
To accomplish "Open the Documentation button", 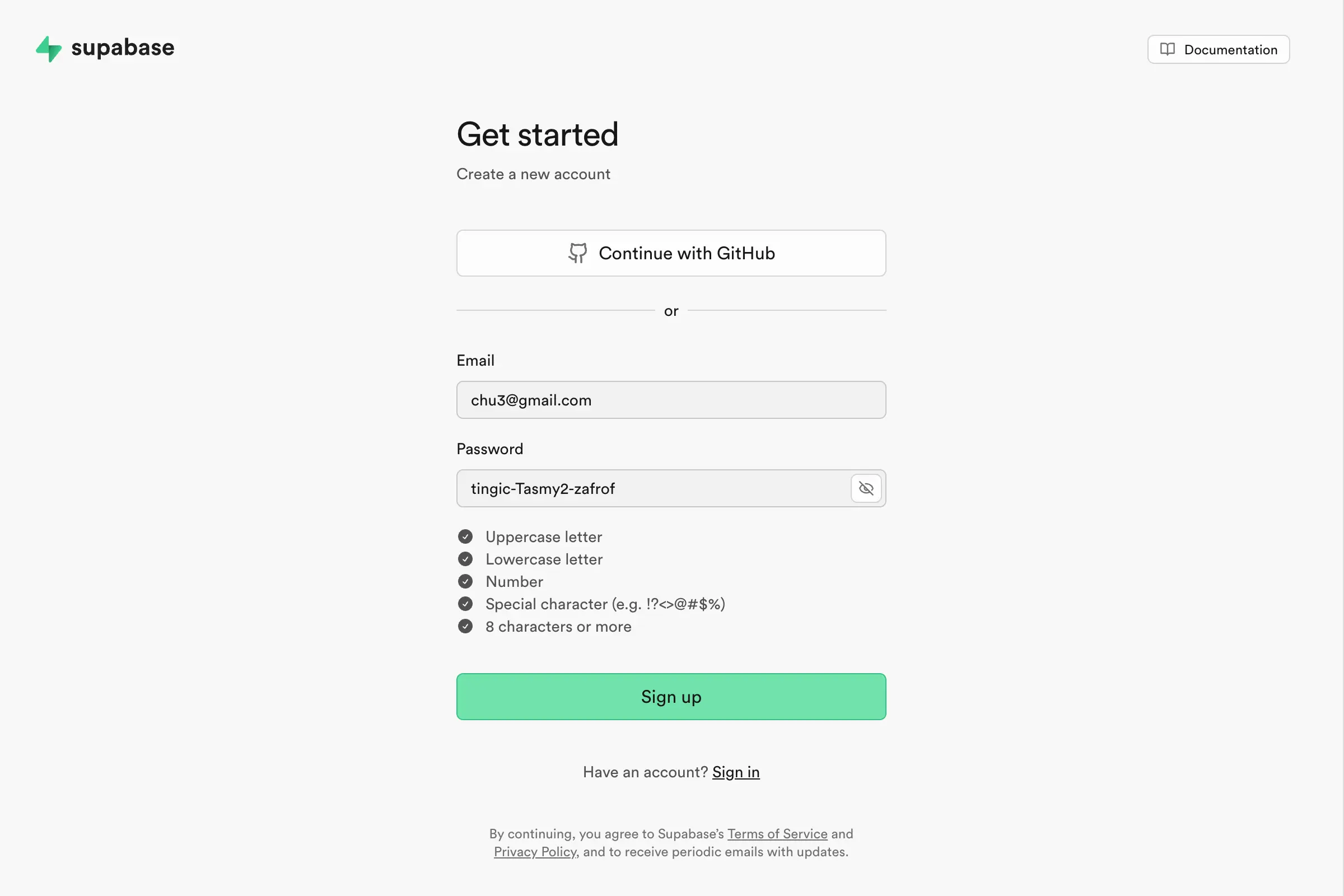I will tap(1219, 49).
